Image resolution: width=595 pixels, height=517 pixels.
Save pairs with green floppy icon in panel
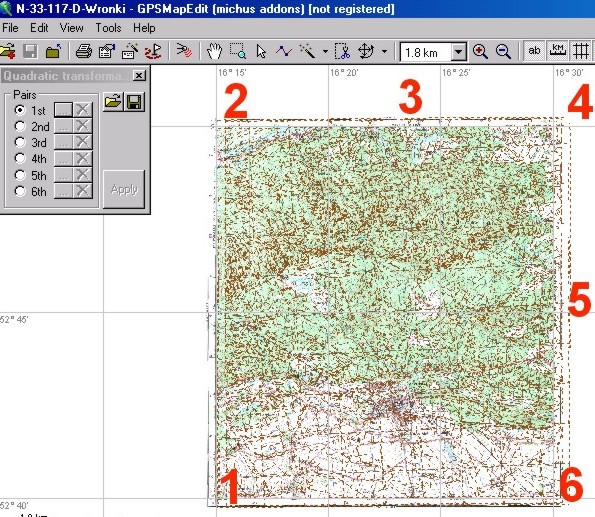(134, 102)
